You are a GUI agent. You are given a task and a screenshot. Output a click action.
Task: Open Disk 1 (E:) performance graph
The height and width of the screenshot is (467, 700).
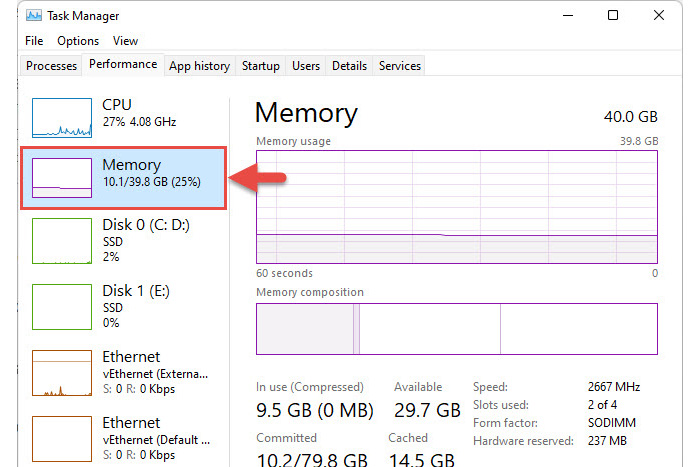(62, 307)
